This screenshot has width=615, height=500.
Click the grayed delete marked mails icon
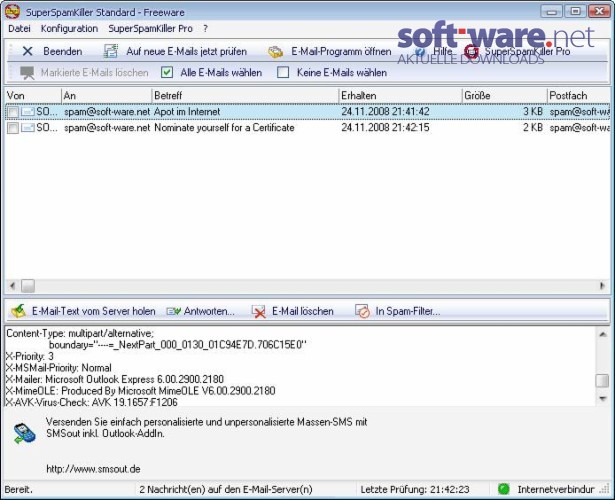27,73
